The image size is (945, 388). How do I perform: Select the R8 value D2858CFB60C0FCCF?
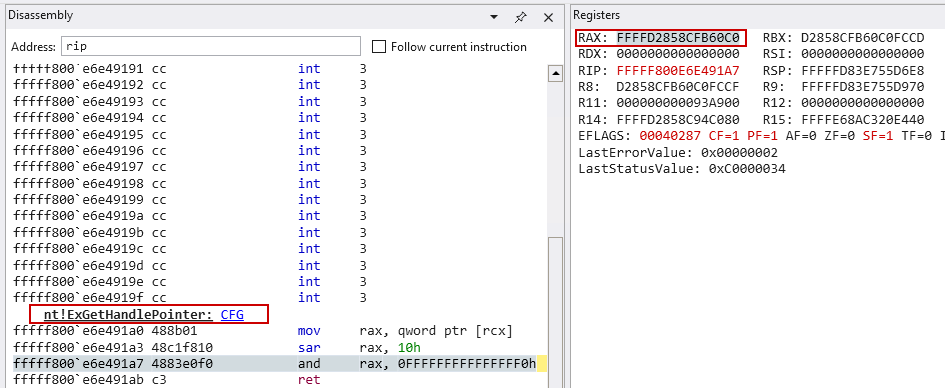click(x=678, y=86)
